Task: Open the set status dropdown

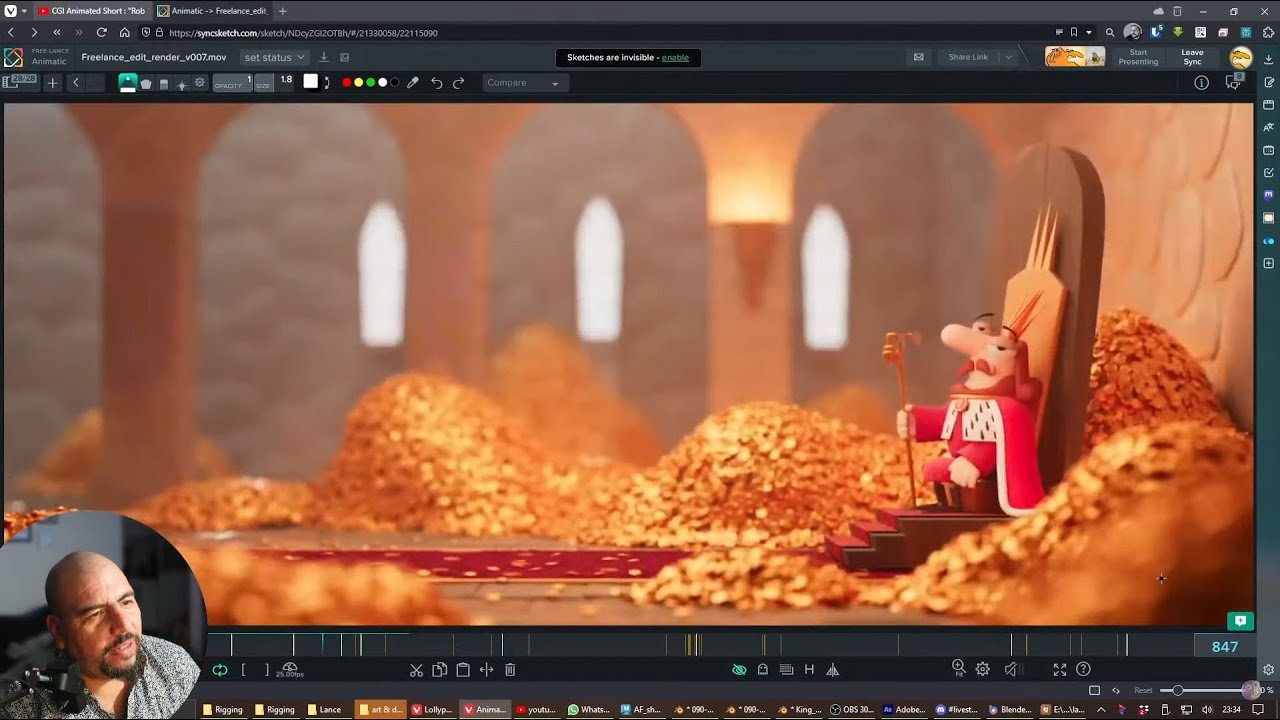Action: coord(274,57)
